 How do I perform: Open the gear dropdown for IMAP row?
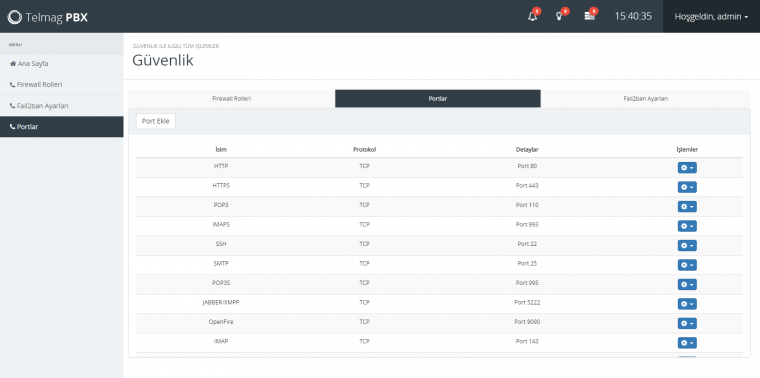(x=687, y=343)
